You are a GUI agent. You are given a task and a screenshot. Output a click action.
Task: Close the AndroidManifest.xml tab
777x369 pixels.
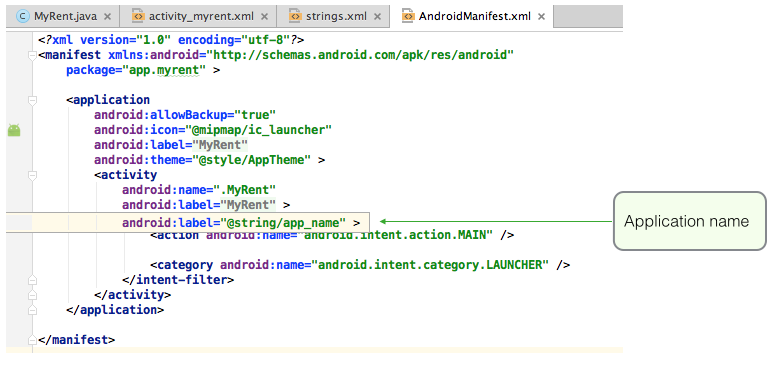(542, 17)
